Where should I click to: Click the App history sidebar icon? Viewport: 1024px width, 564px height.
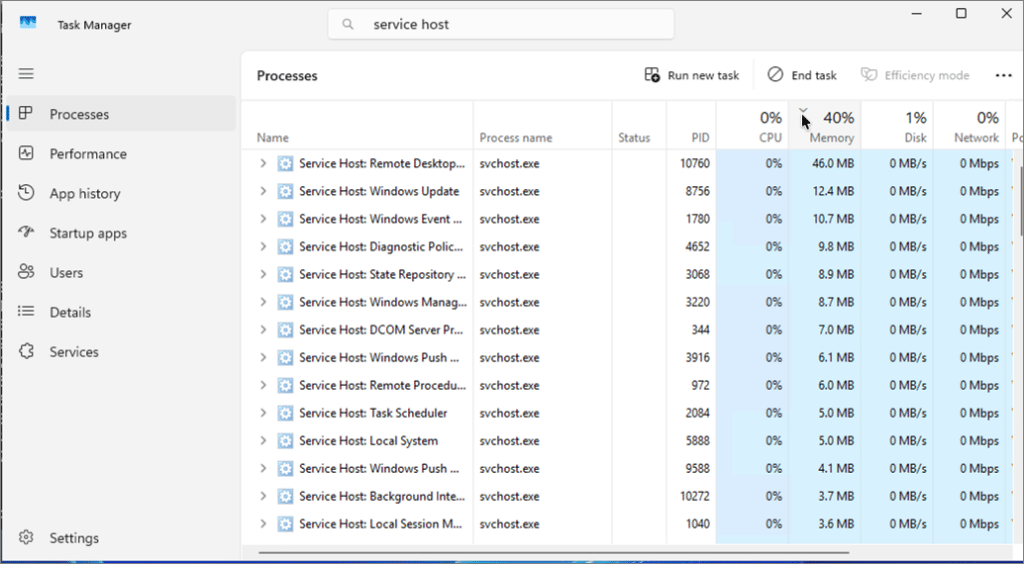(x=26, y=193)
